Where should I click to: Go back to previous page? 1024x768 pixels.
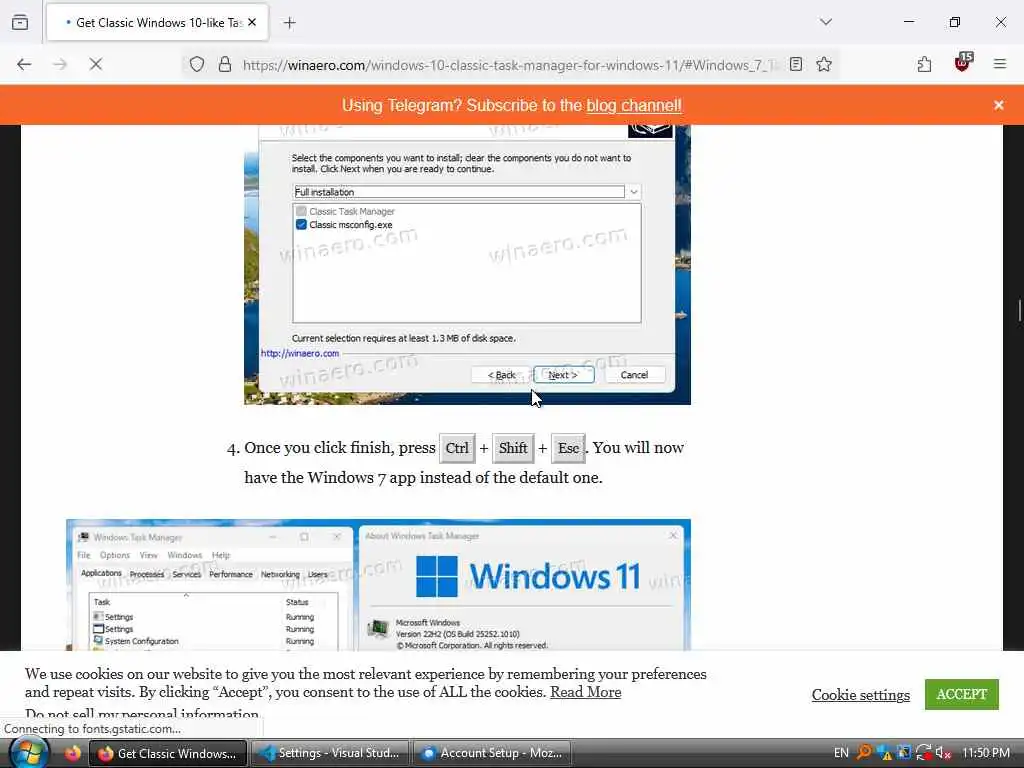(24, 64)
